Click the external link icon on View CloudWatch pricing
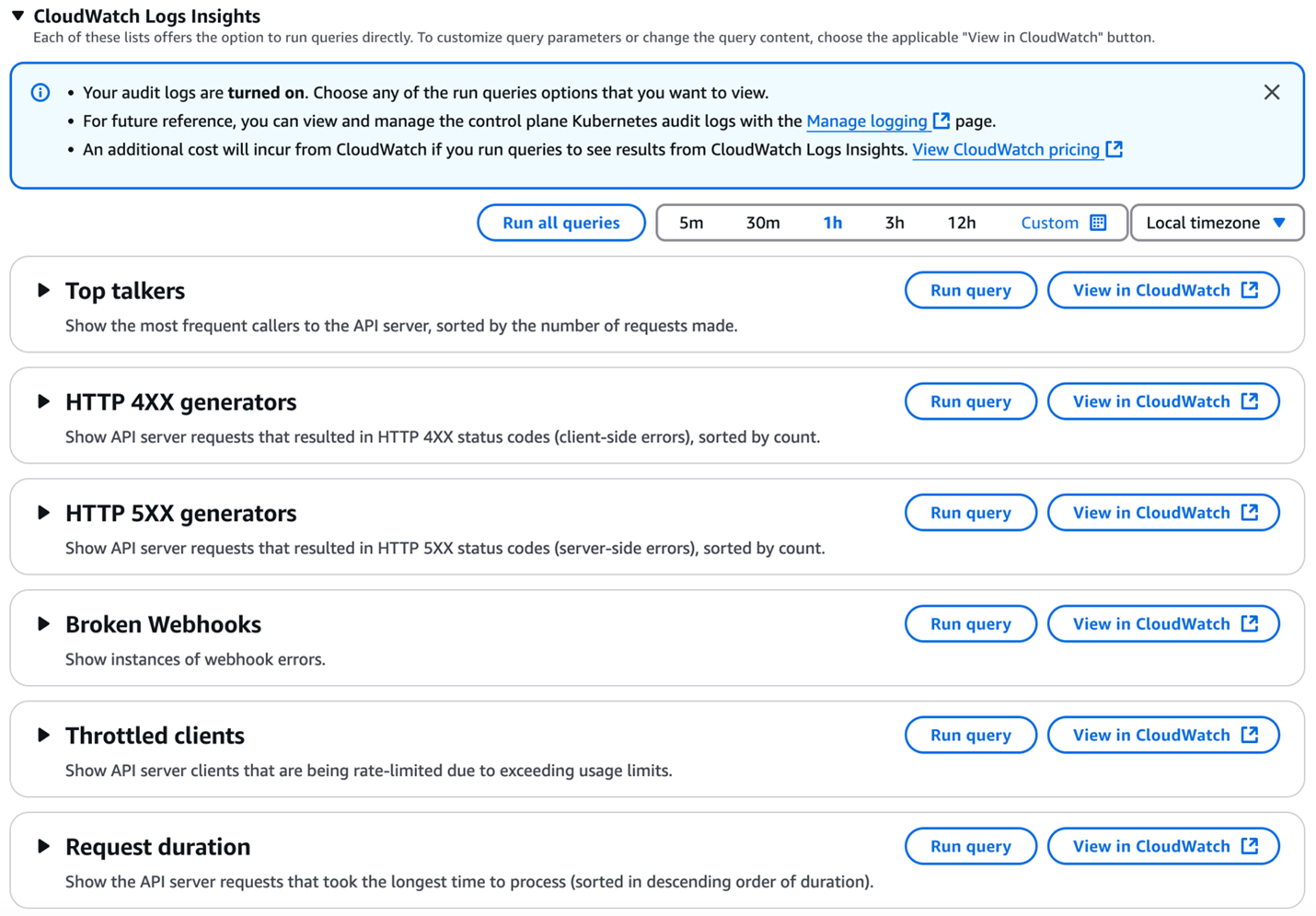Viewport: 1316px width, 916px height. point(1114,149)
